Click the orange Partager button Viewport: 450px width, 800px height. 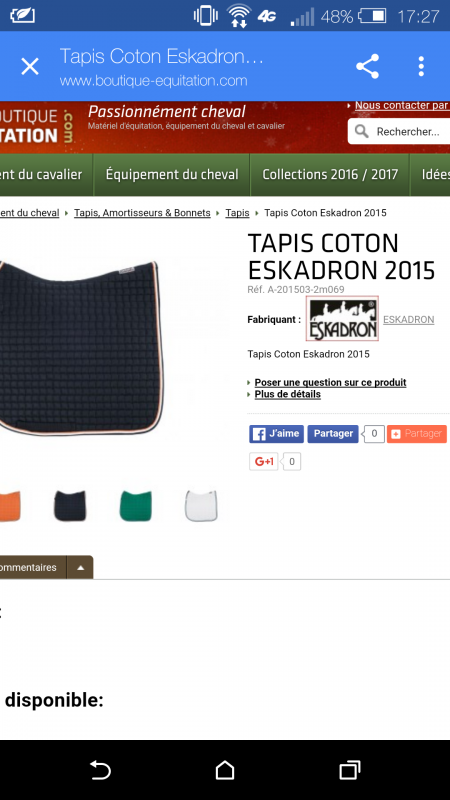[x=416, y=434]
